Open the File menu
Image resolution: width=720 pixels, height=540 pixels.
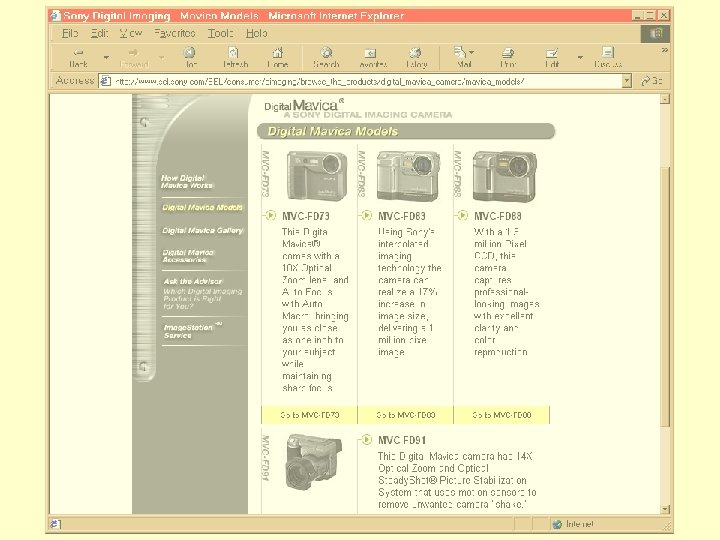[70, 34]
